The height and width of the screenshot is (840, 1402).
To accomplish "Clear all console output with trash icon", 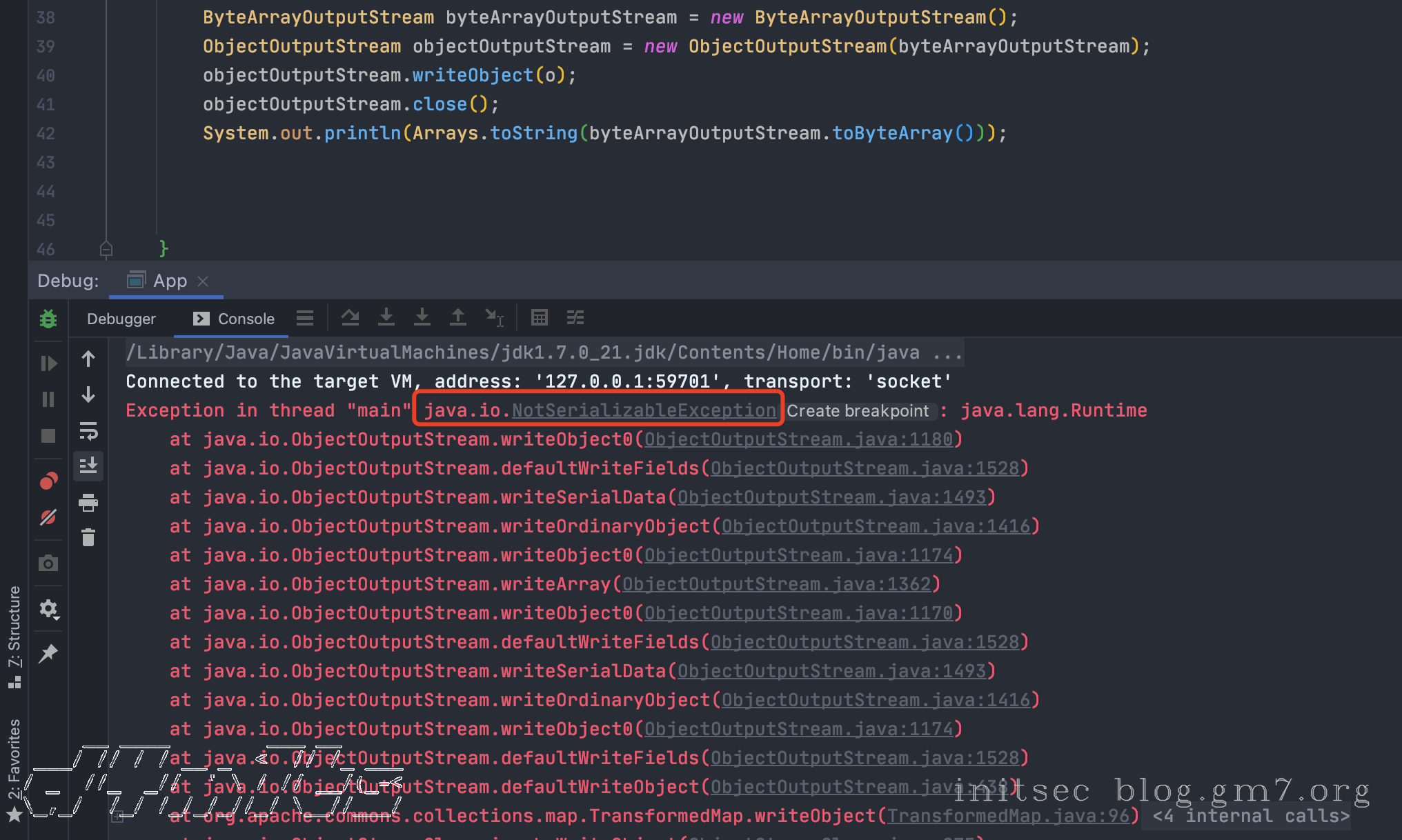I will click(88, 538).
